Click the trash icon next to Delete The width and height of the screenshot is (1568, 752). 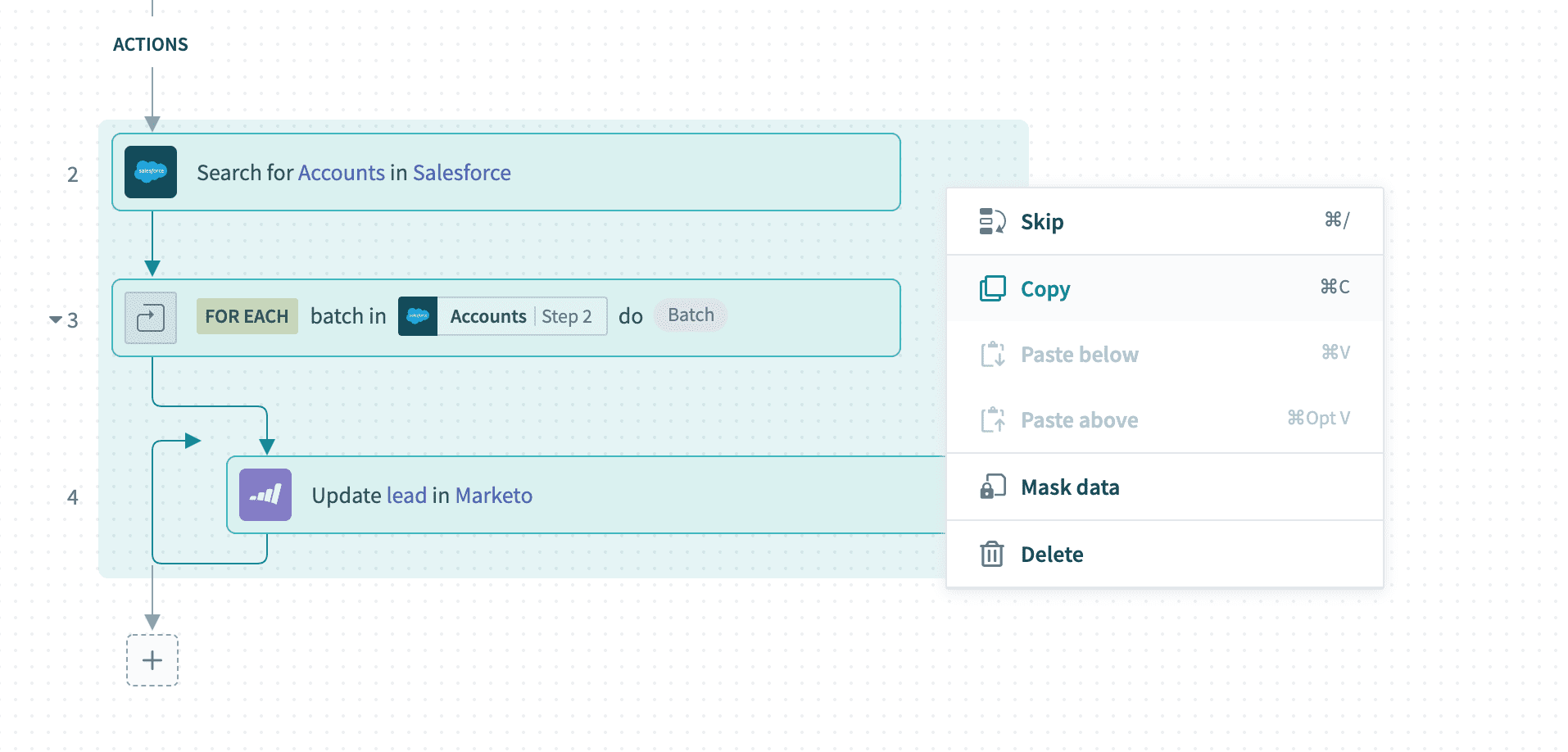click(991, 554)
